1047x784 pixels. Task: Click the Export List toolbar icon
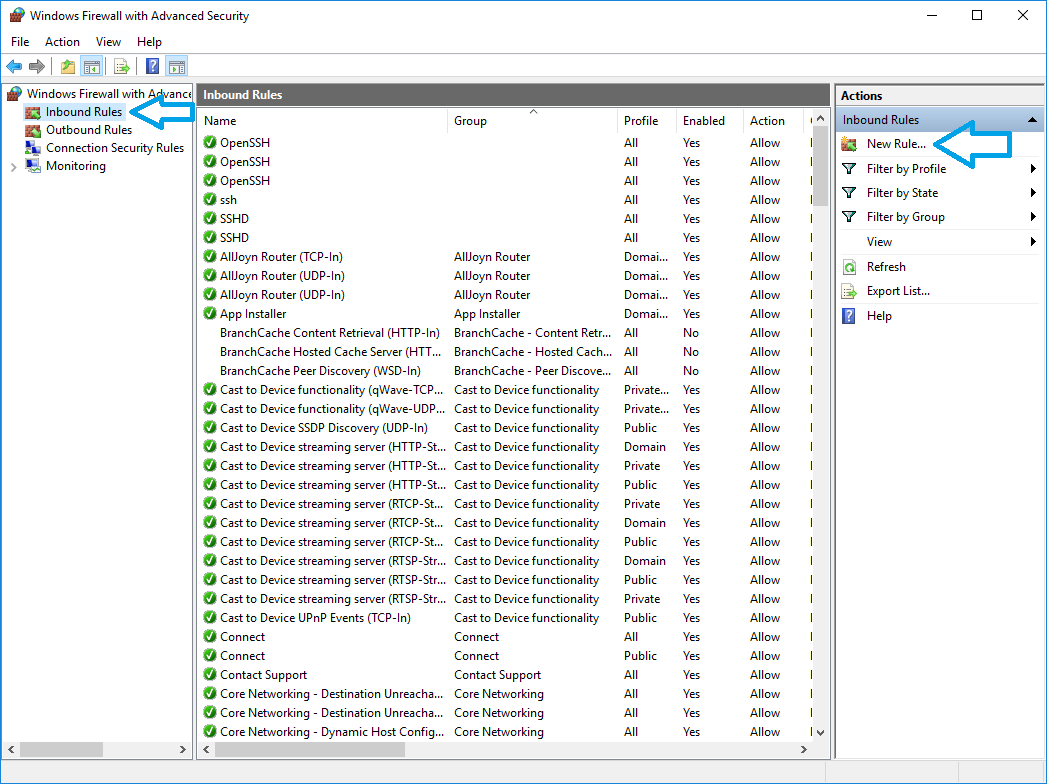(x=121, y=67)
